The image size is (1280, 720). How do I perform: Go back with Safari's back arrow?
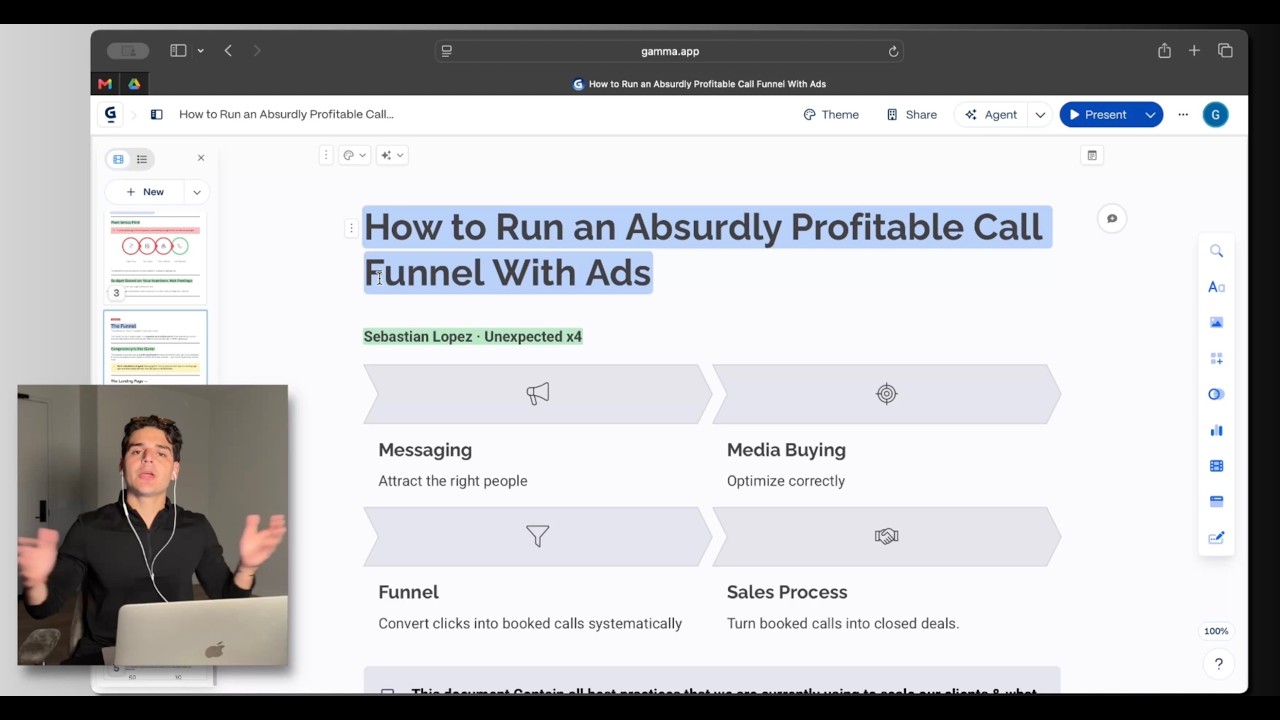[228, 51]
